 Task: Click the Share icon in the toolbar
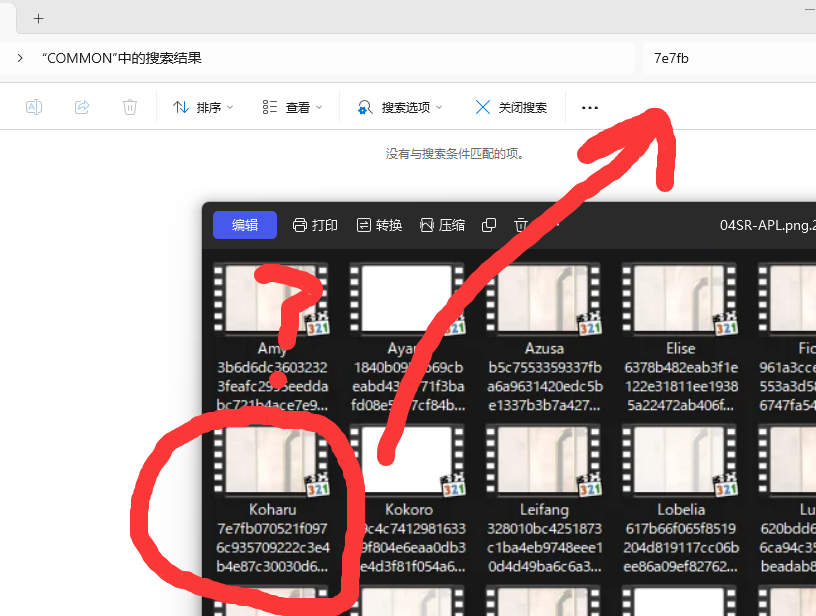click(x=82, y=107)
